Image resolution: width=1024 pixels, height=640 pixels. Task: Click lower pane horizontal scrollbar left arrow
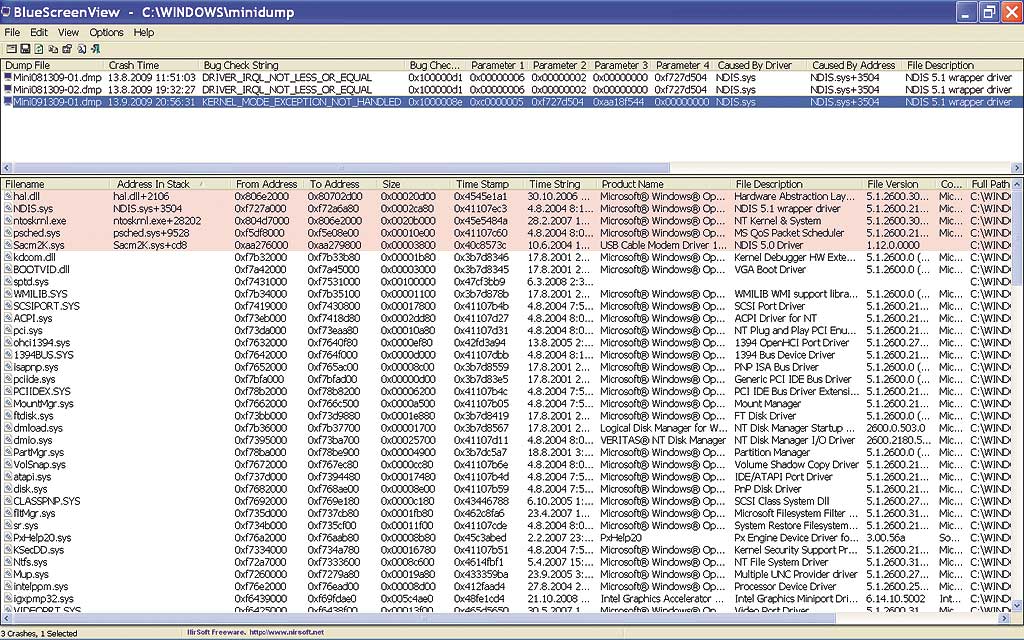coord(6,618)
